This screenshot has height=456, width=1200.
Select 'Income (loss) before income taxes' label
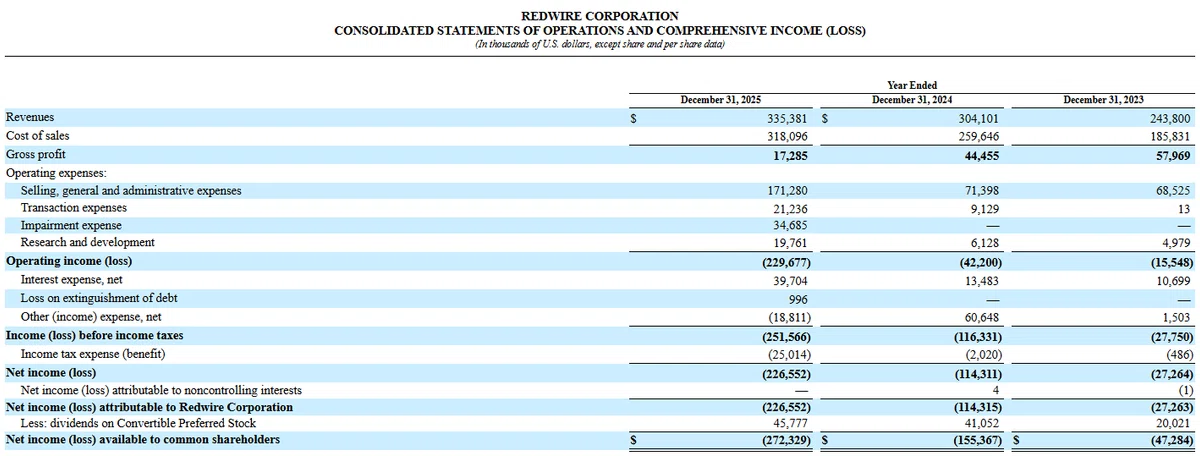coord(94,335)
